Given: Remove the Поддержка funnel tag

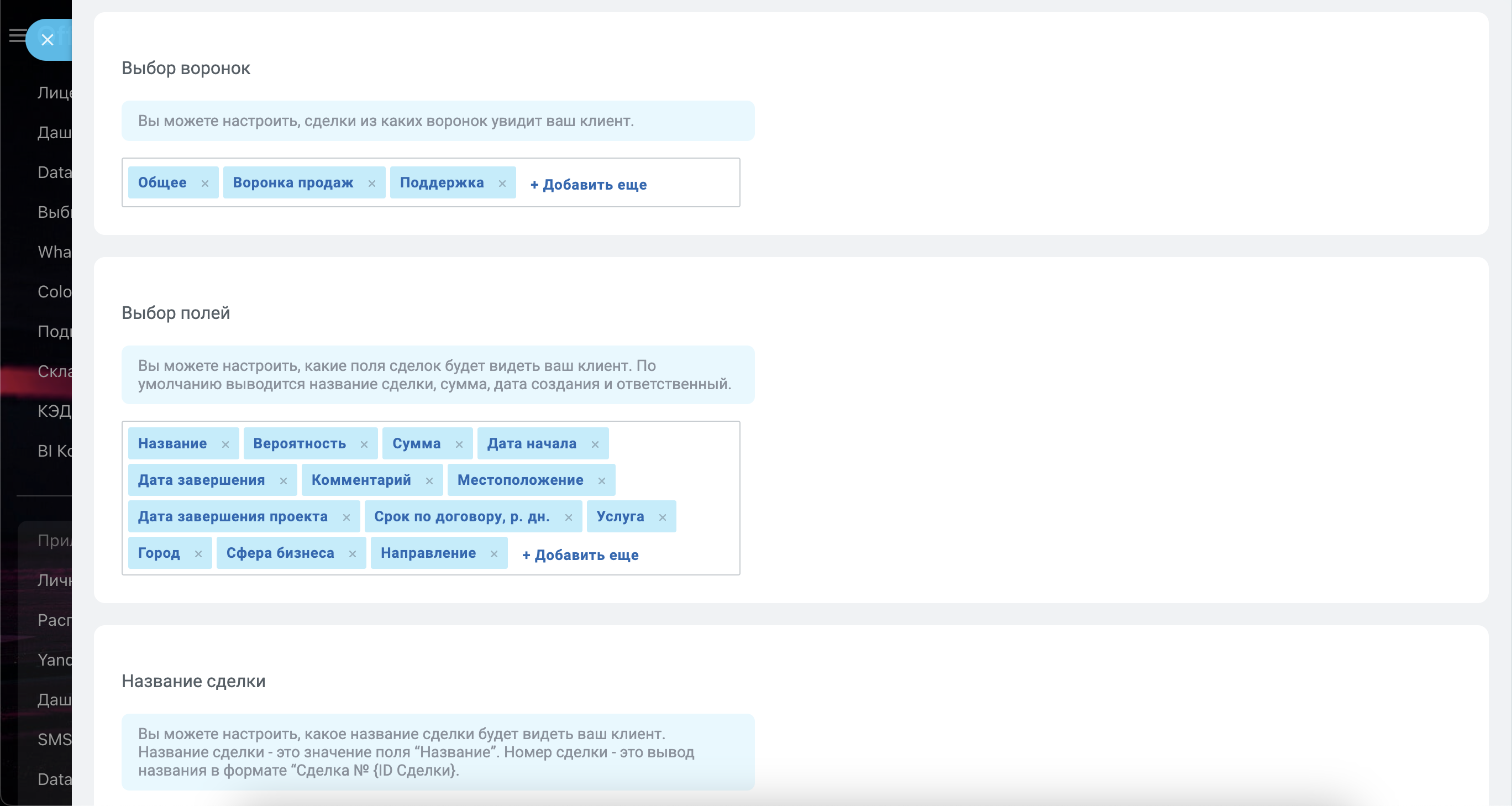Looking at the screenshot, I should point(502,184).
